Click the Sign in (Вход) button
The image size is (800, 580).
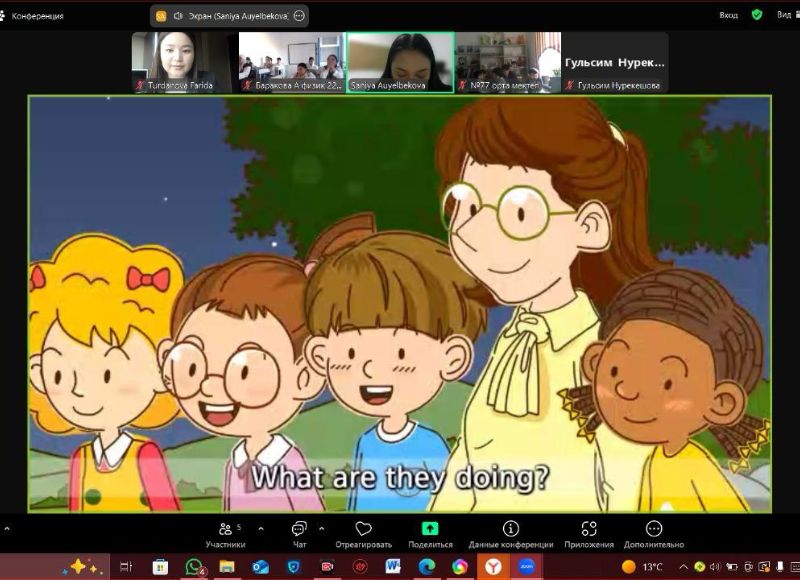(x=729, y=15)
